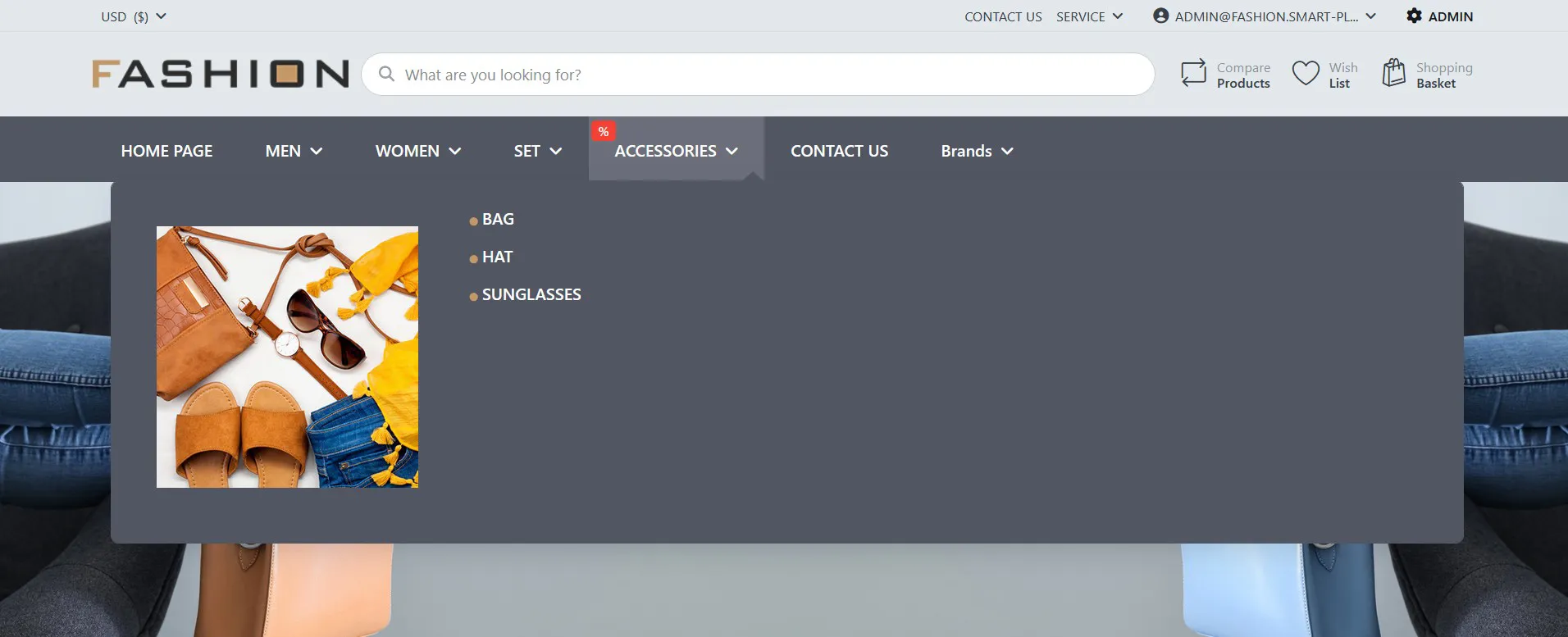1568x637 pixels.
Task: Click the Admin gear icon
Action: pyautogui.click(x=1414, y=16)
